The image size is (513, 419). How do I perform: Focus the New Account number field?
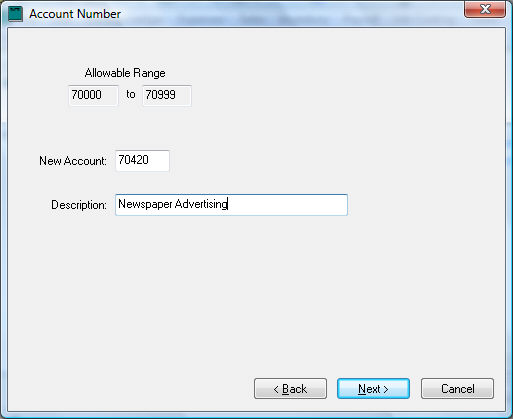[x=142, y=161]
